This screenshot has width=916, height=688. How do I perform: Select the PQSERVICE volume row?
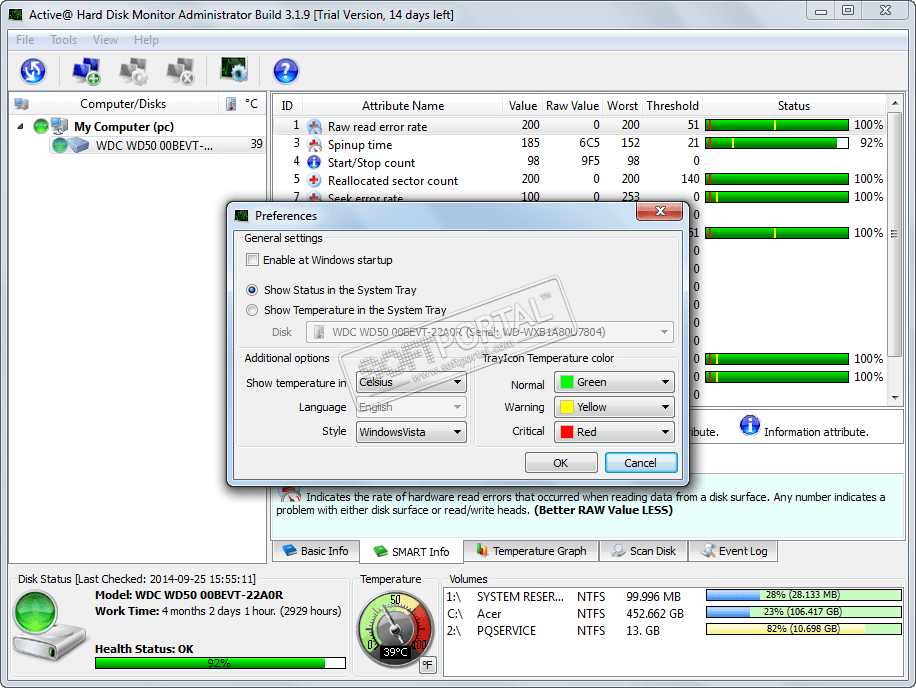tap(674, 631)
